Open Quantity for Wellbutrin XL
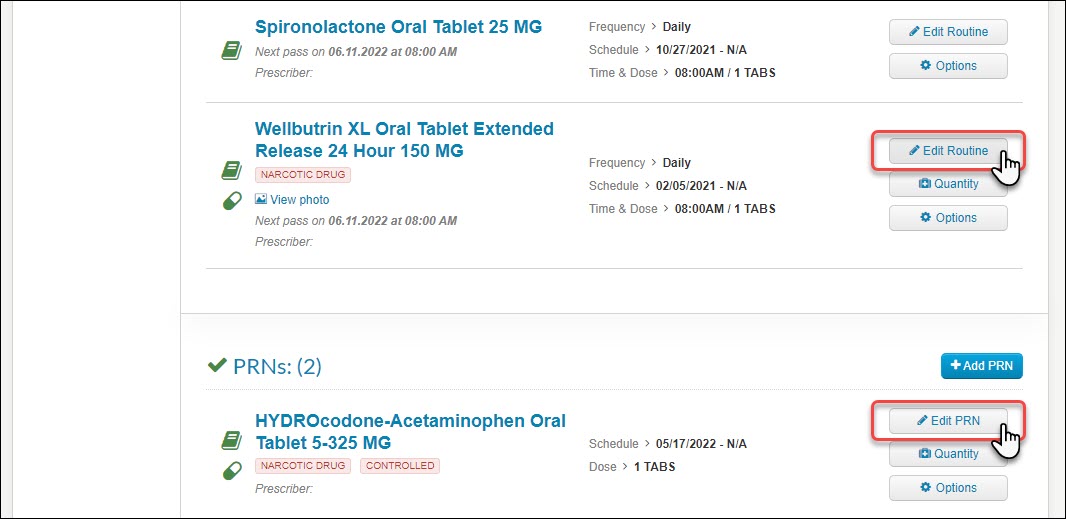Image resolution: width=1066 pixels, height=519 pixels. pyautogui.click(x=948, y=184)
